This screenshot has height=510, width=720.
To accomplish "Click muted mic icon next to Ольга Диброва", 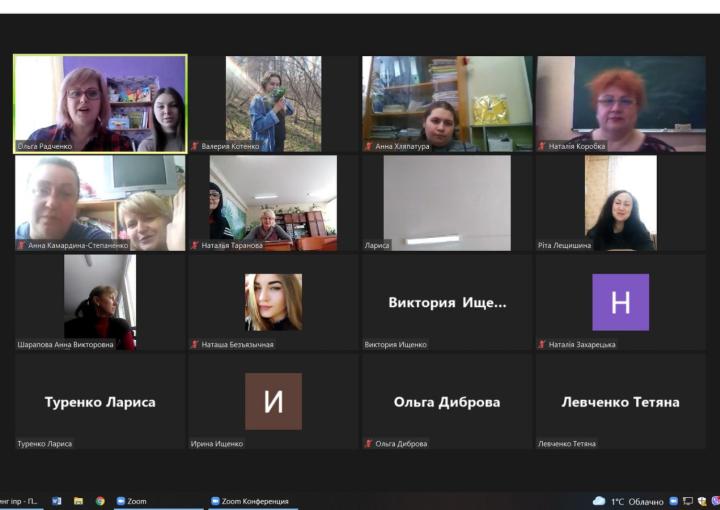I will [368, 444].
